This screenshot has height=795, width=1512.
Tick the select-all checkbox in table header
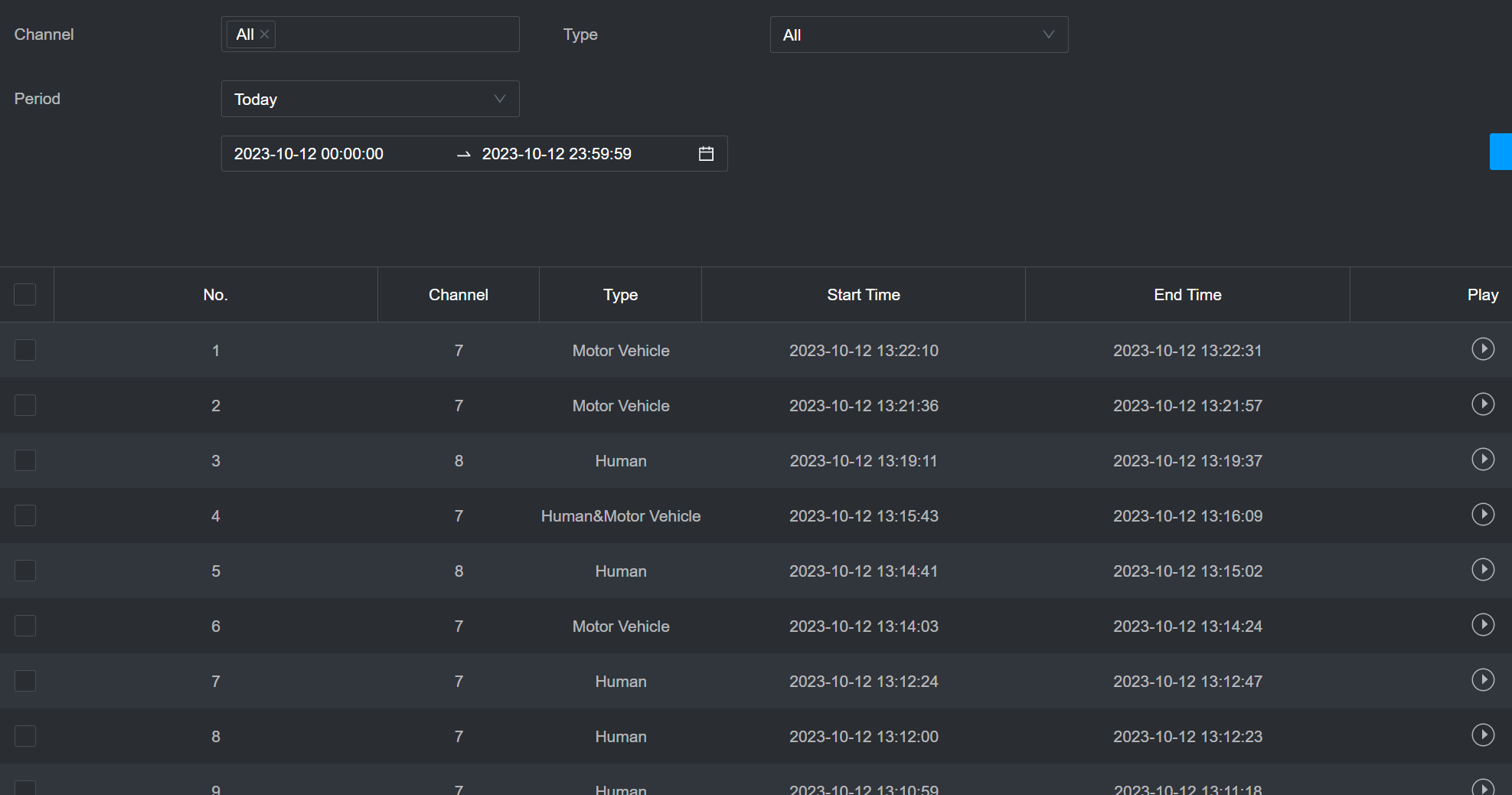pos(25,295)
